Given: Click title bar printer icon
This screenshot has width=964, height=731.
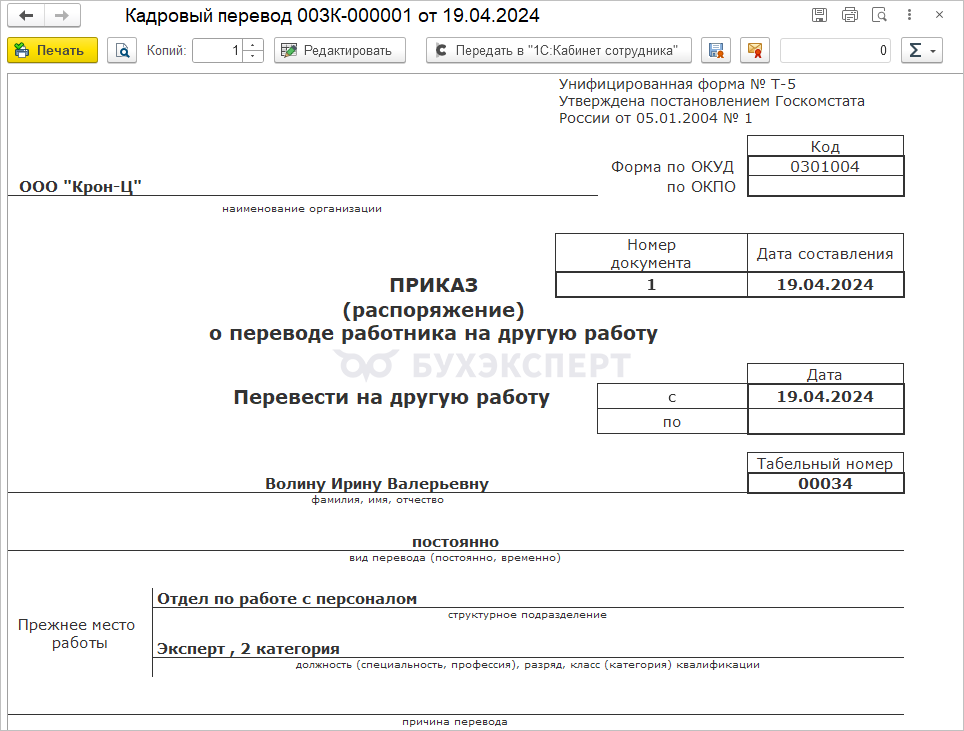Looking at the screenshot, I should pyautogui.click(x=850, y=15).
